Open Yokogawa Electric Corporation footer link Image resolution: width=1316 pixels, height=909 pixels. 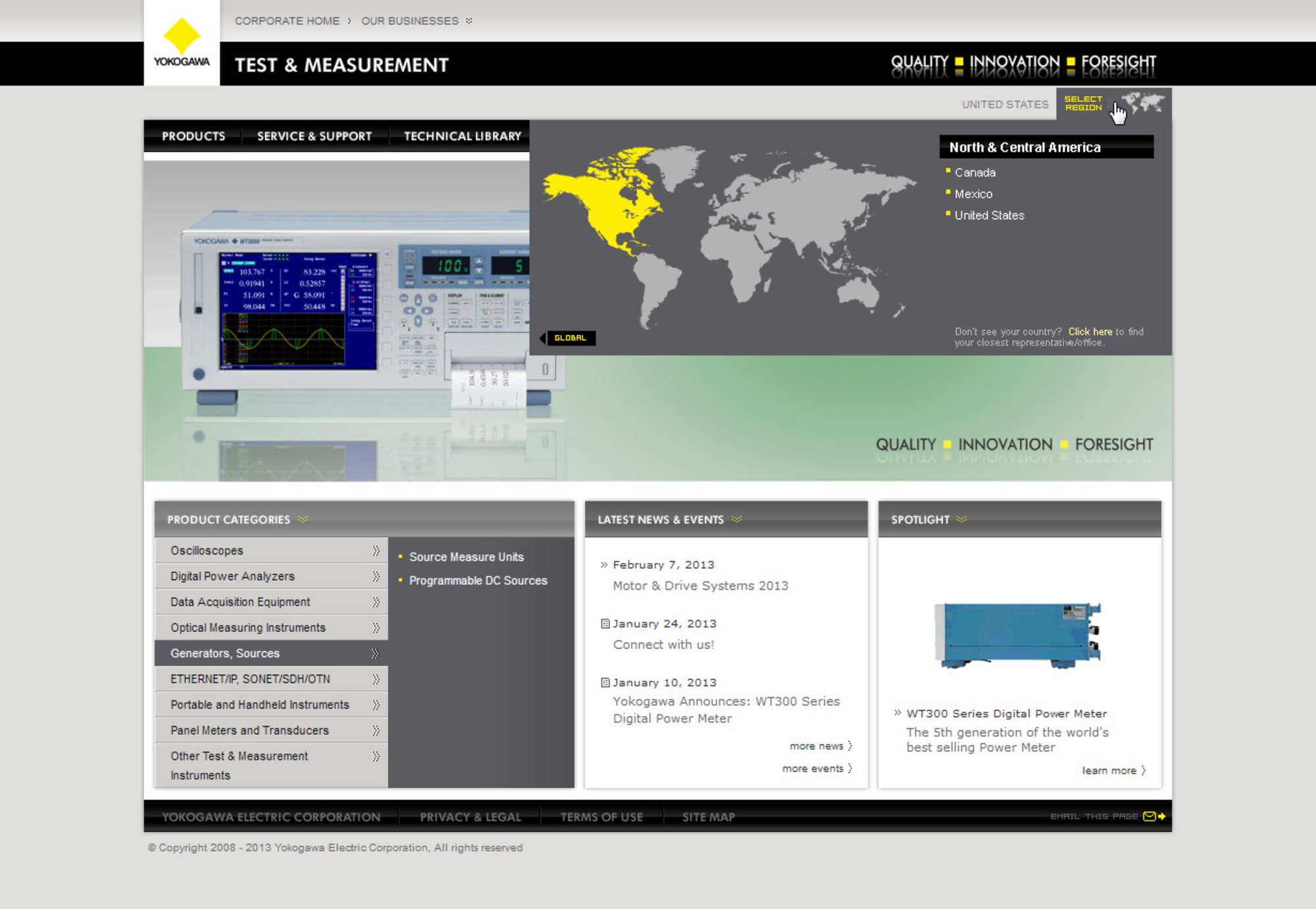tap(271, 817)
